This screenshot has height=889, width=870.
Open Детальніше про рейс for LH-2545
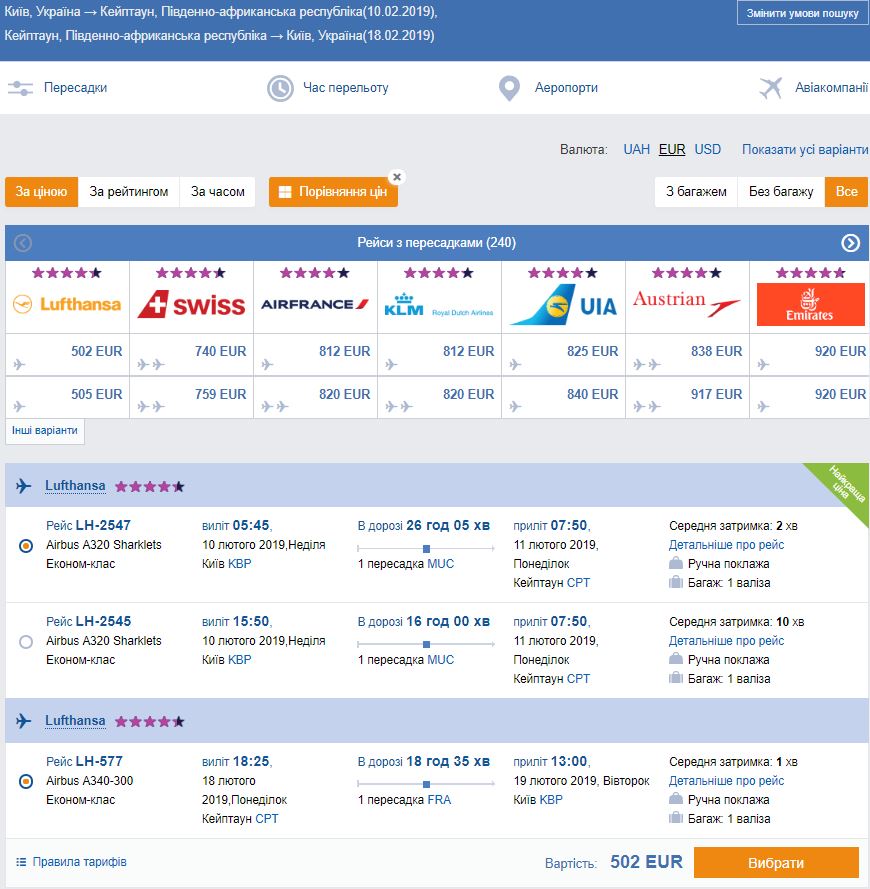pos(726,641)
